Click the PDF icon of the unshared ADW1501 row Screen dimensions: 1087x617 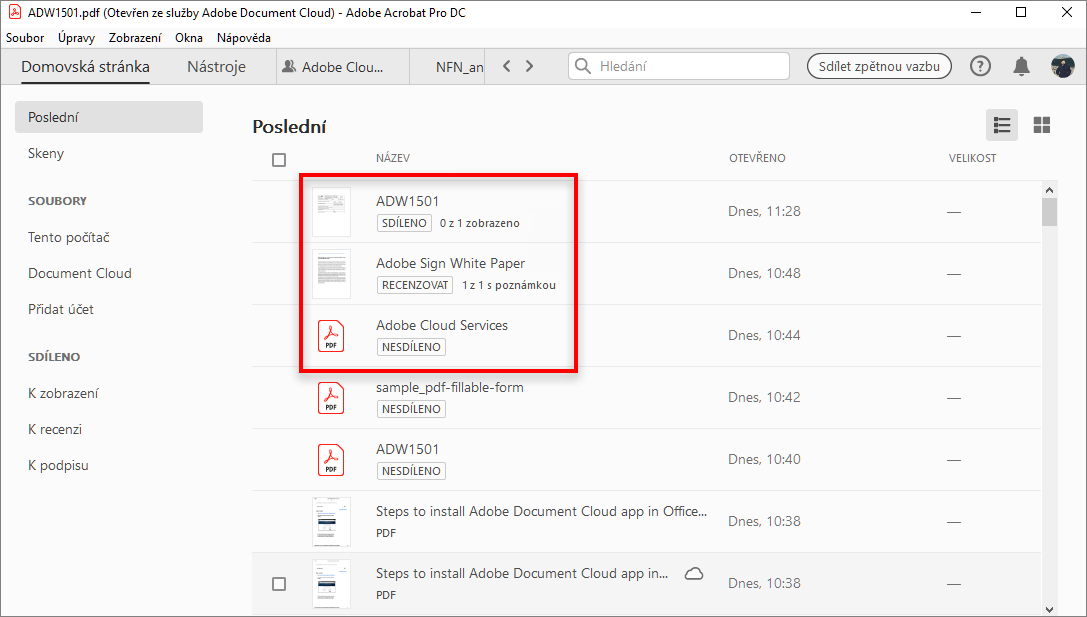click(x=331, y=460)
